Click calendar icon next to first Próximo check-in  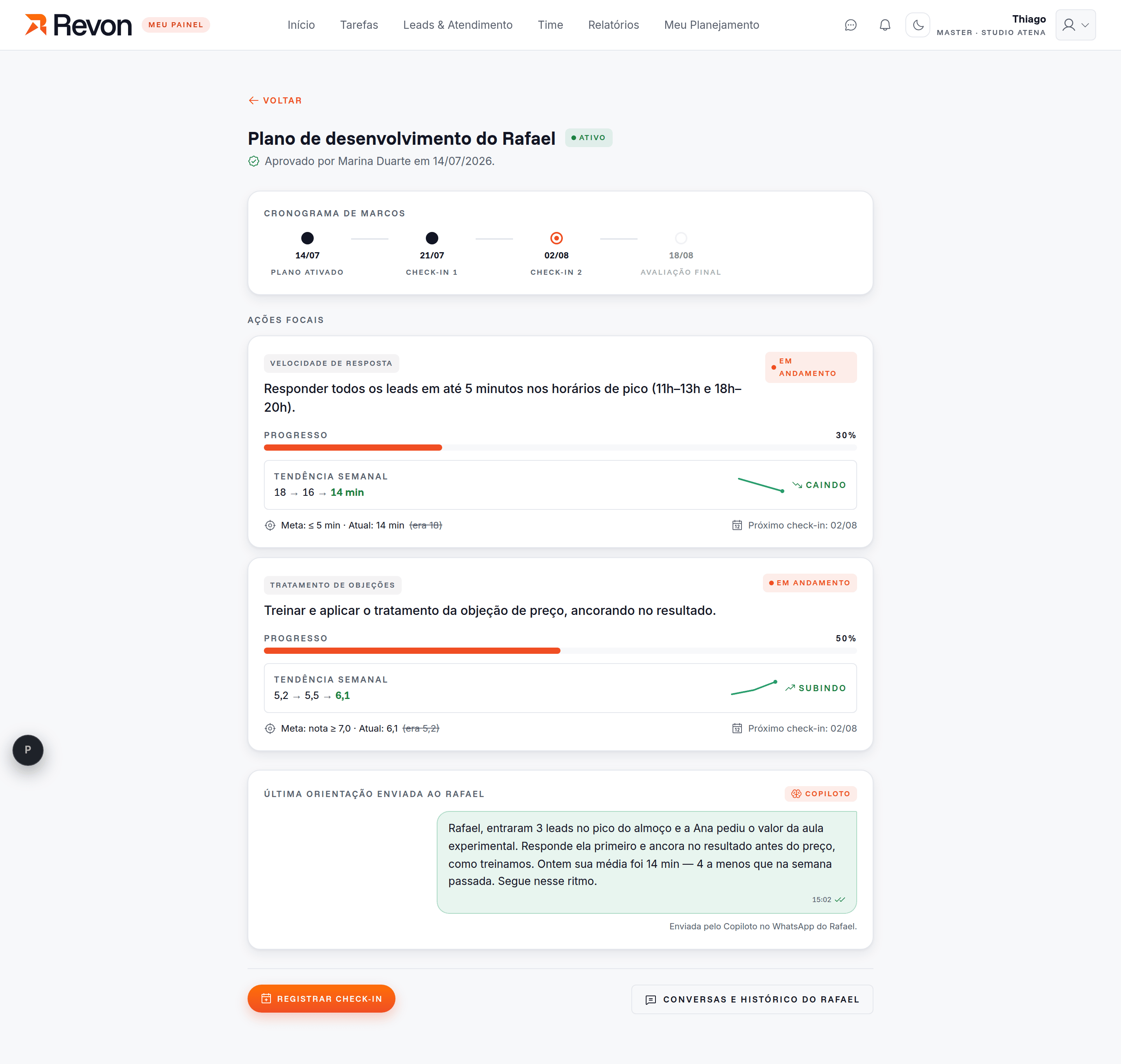(737, 525)
